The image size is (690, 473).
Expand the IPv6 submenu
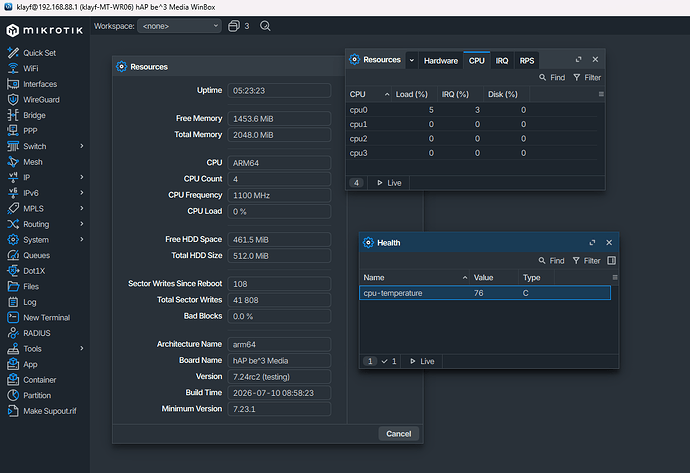(x=82, y=193)
